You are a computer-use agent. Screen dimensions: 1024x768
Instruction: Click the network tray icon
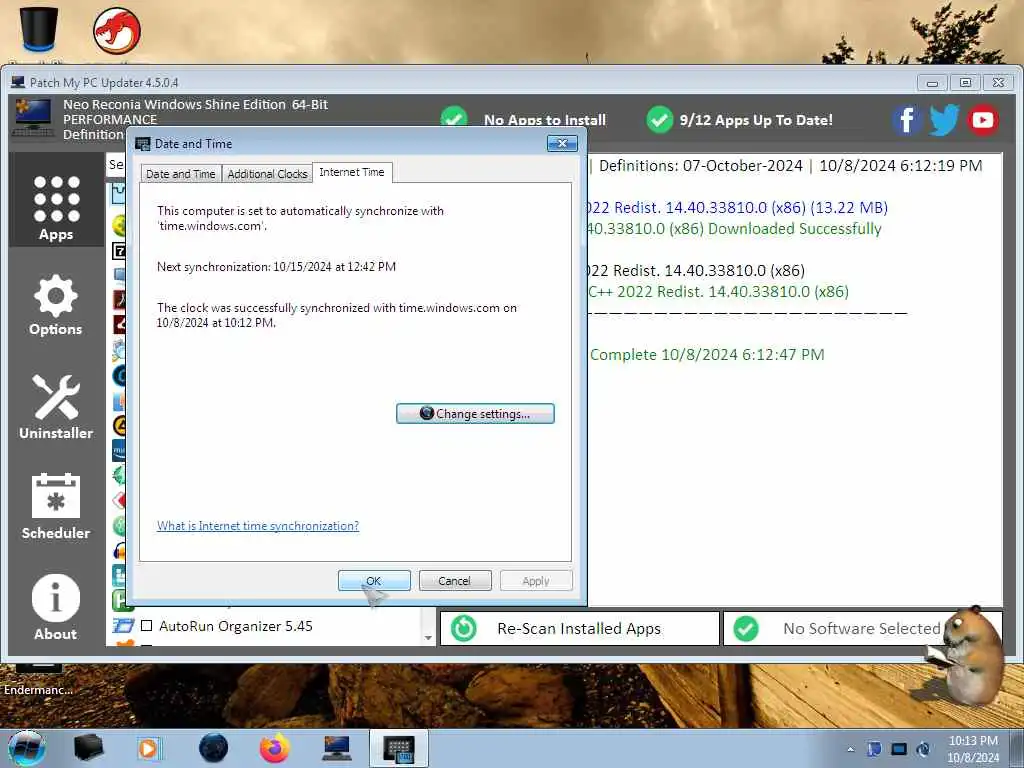899,749
